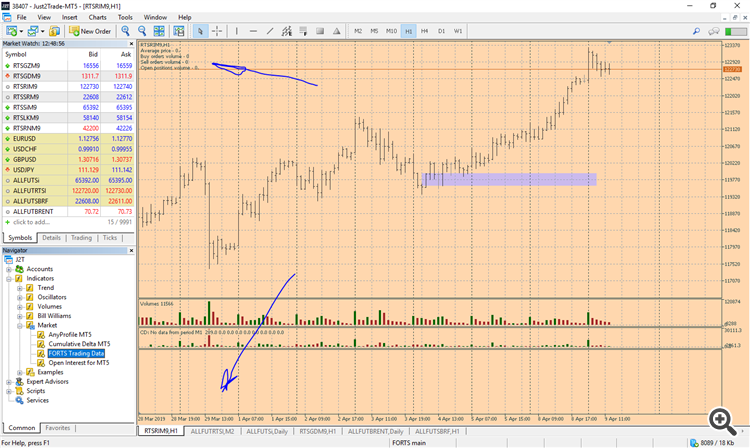Toggle the H1 timeframe button
The height and width of the screenshot is (448, 750).
pyautogui.click(x=408, y=31)
